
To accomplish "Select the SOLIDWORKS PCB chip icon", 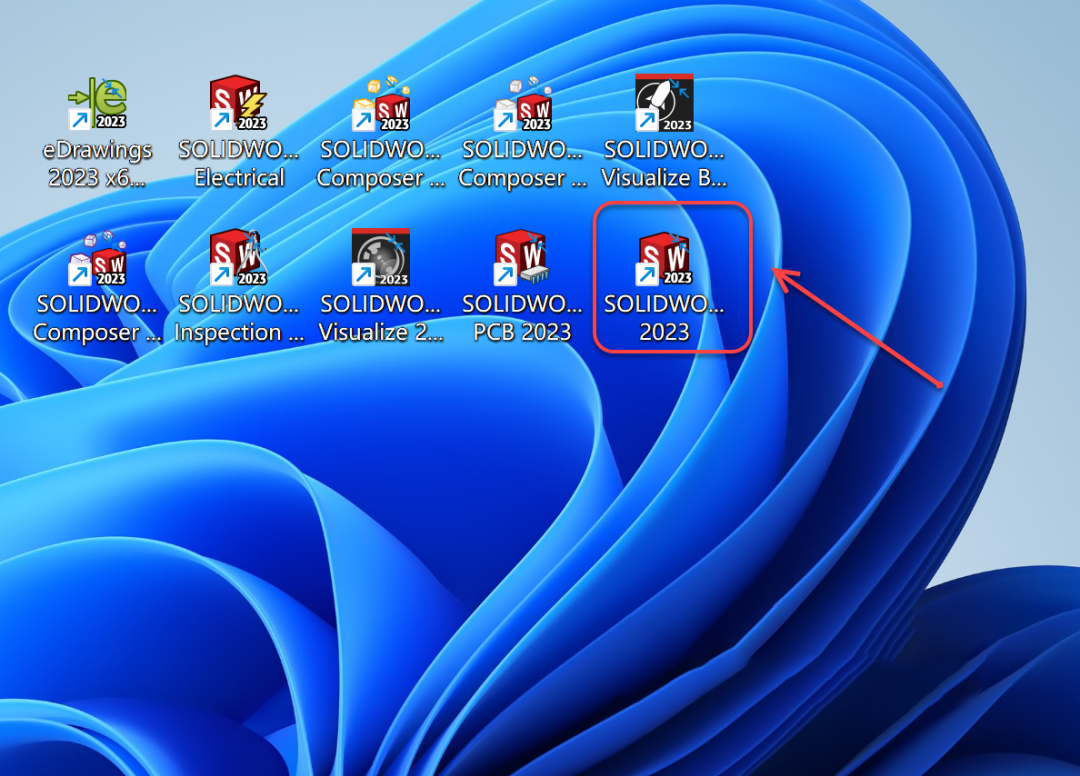I will pos(523,258).
